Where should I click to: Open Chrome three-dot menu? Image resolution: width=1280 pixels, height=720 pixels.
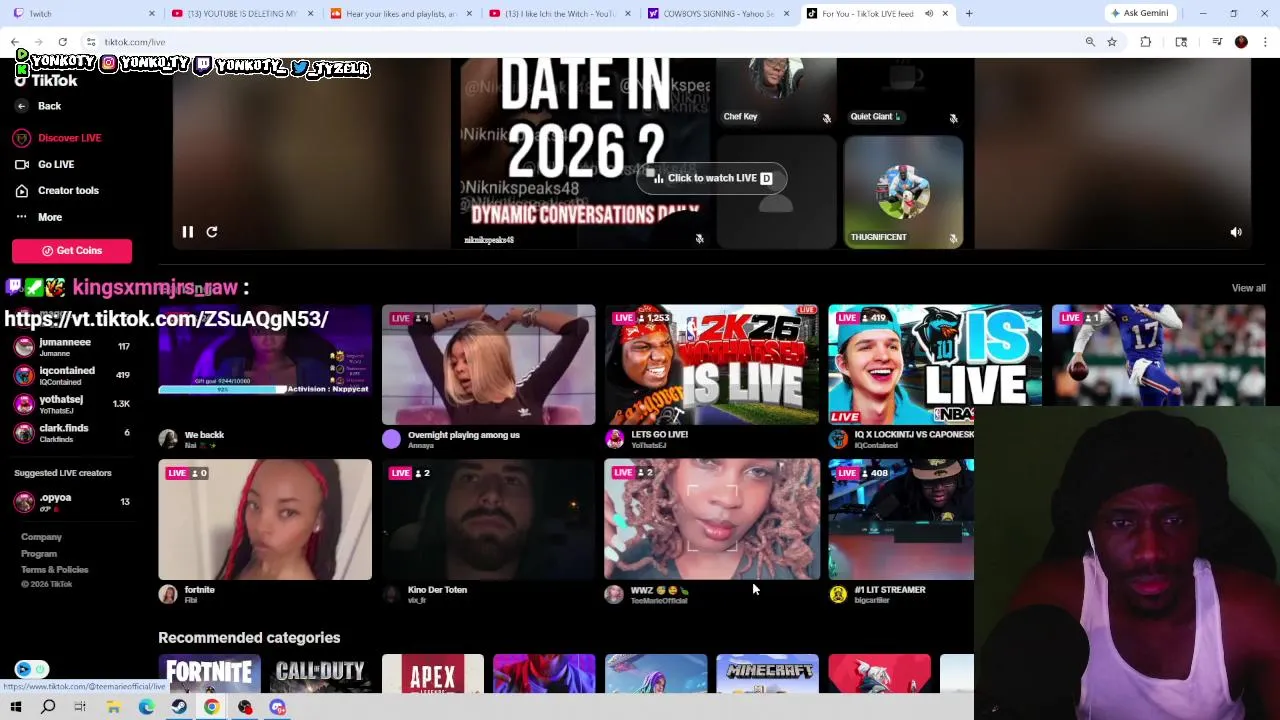pos(1266,42)
